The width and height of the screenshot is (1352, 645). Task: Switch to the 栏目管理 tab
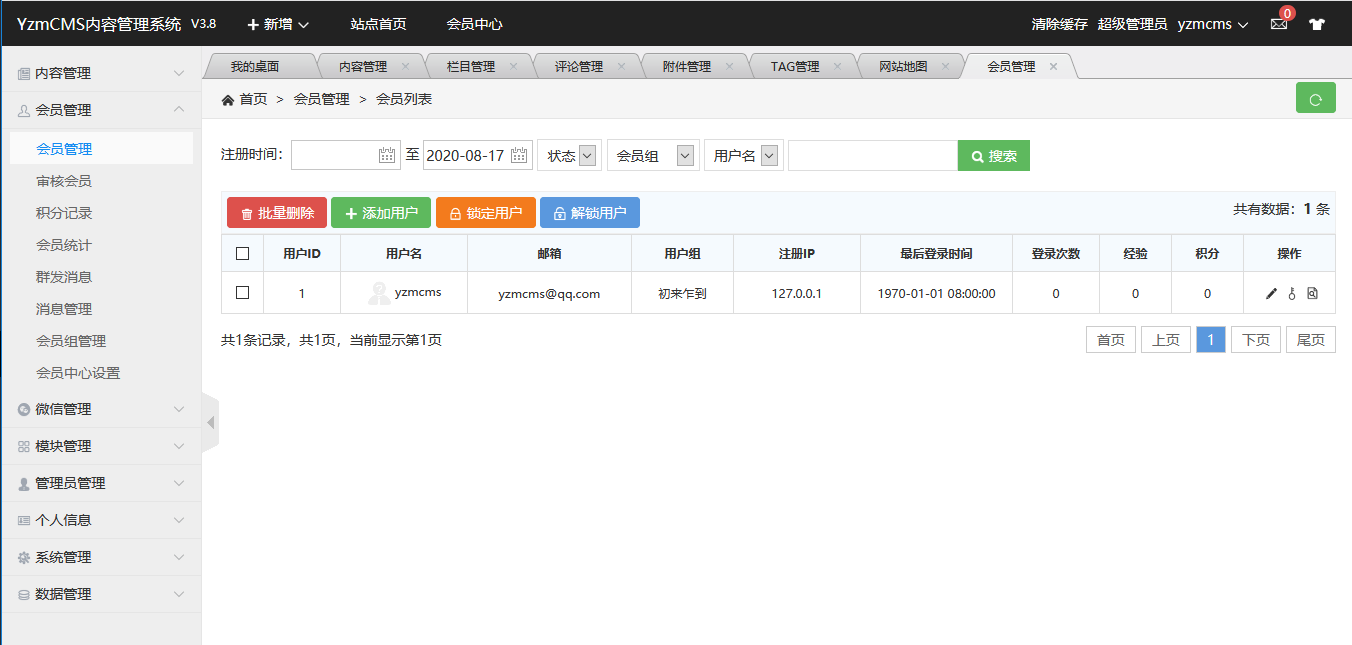471,67
